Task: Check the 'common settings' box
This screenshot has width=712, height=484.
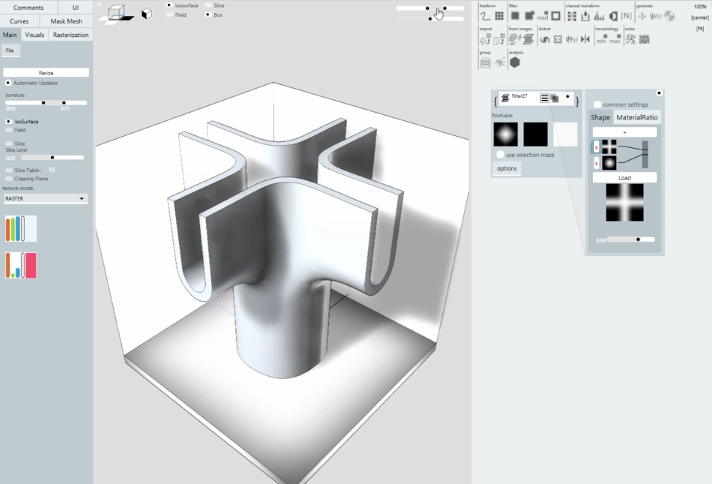Action: tap(598, 104)
